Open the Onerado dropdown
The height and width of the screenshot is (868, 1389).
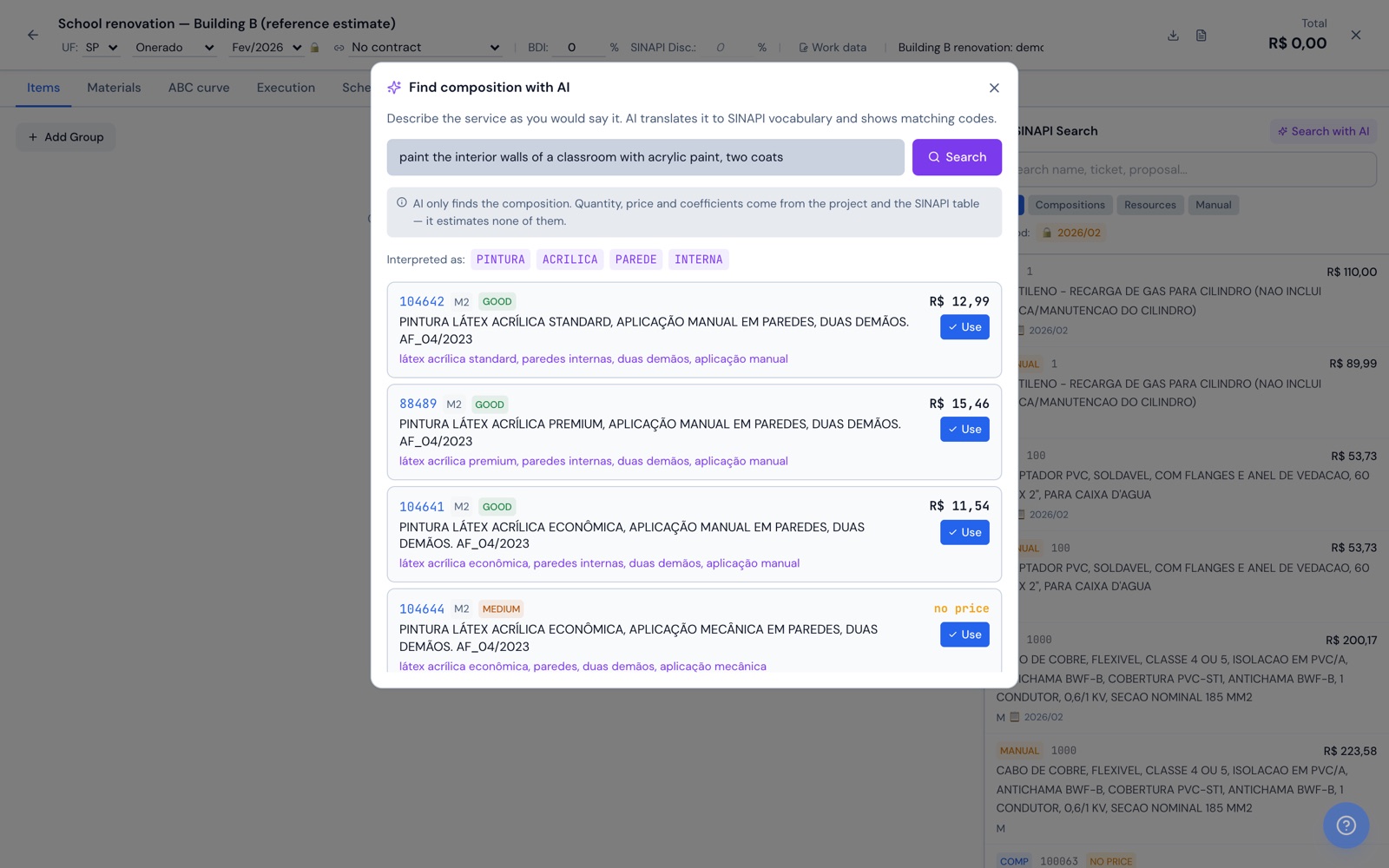[174, 48]
